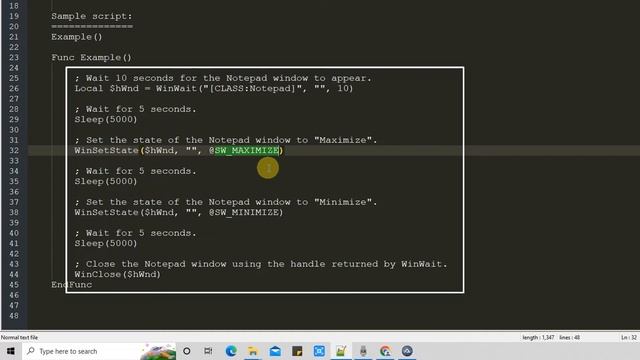
Task: Click the 'length : 1,347' status entry
Action: coord(538,338)
